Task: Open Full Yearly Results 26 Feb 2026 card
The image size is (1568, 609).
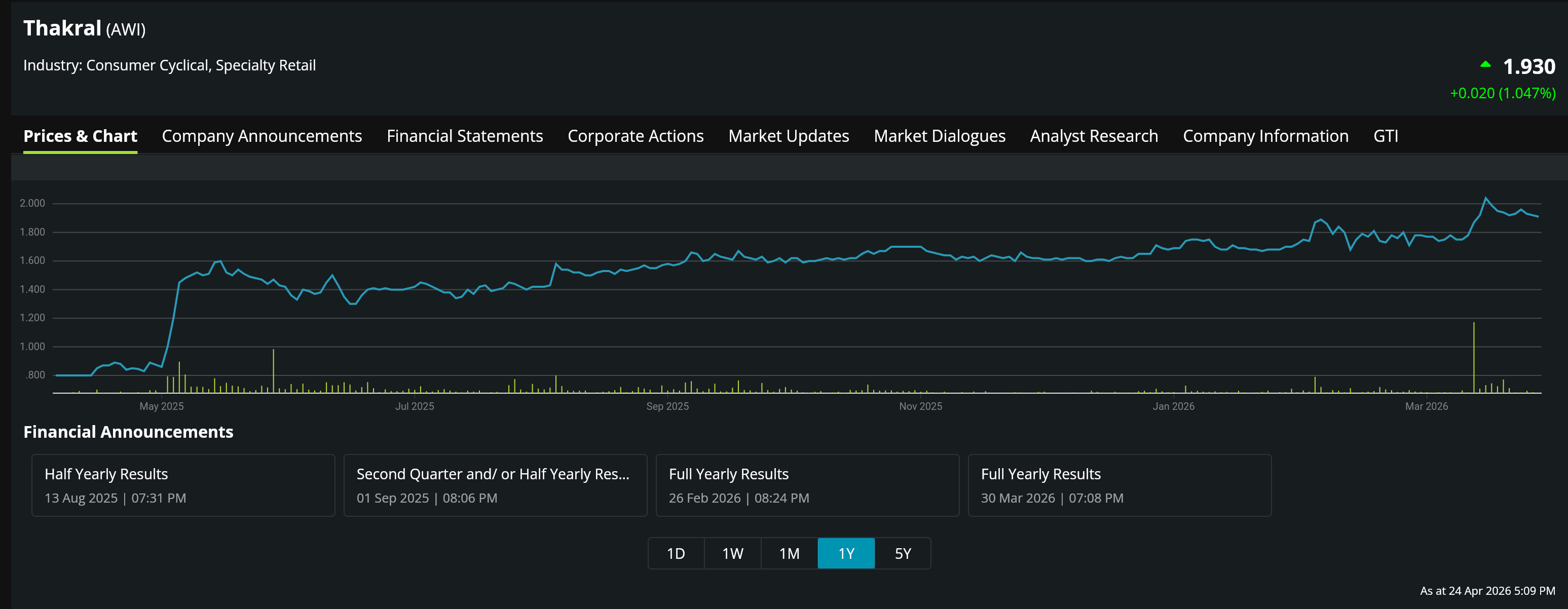Action: [808, 485]
